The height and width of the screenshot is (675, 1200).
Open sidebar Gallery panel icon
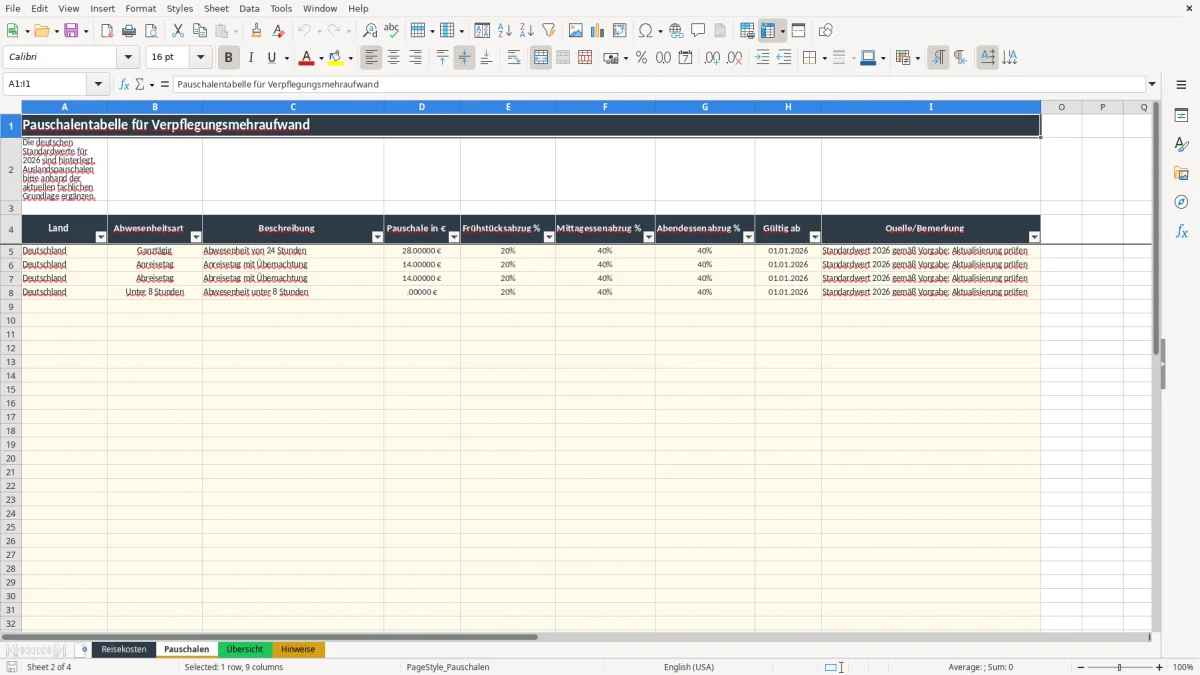click(x=1181, y=173)
